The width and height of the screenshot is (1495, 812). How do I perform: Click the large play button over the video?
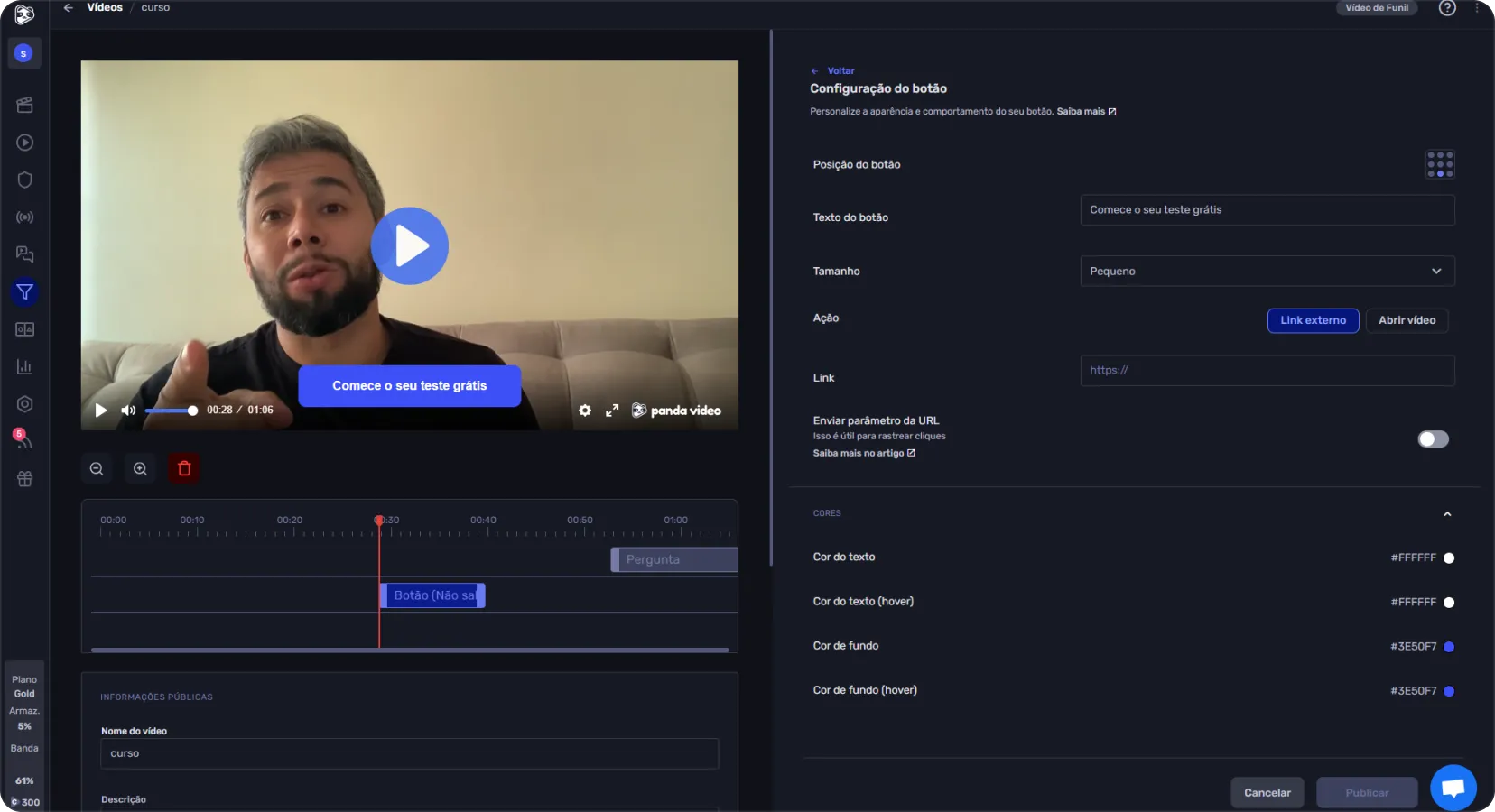pos(410,246)
